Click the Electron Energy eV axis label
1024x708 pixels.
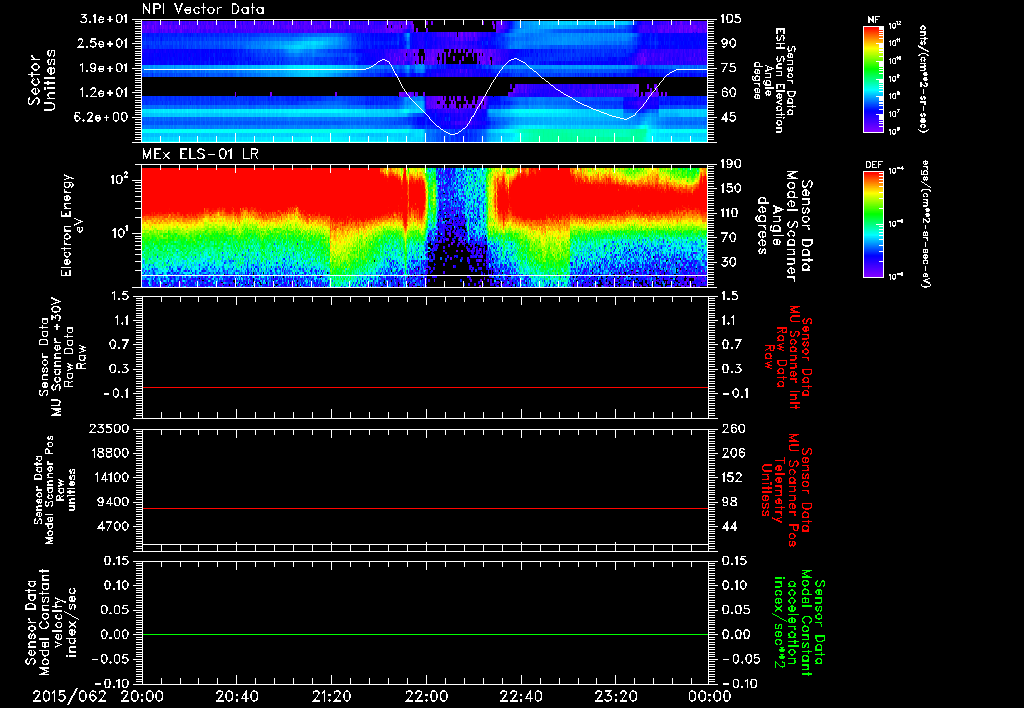pos(73,227)
